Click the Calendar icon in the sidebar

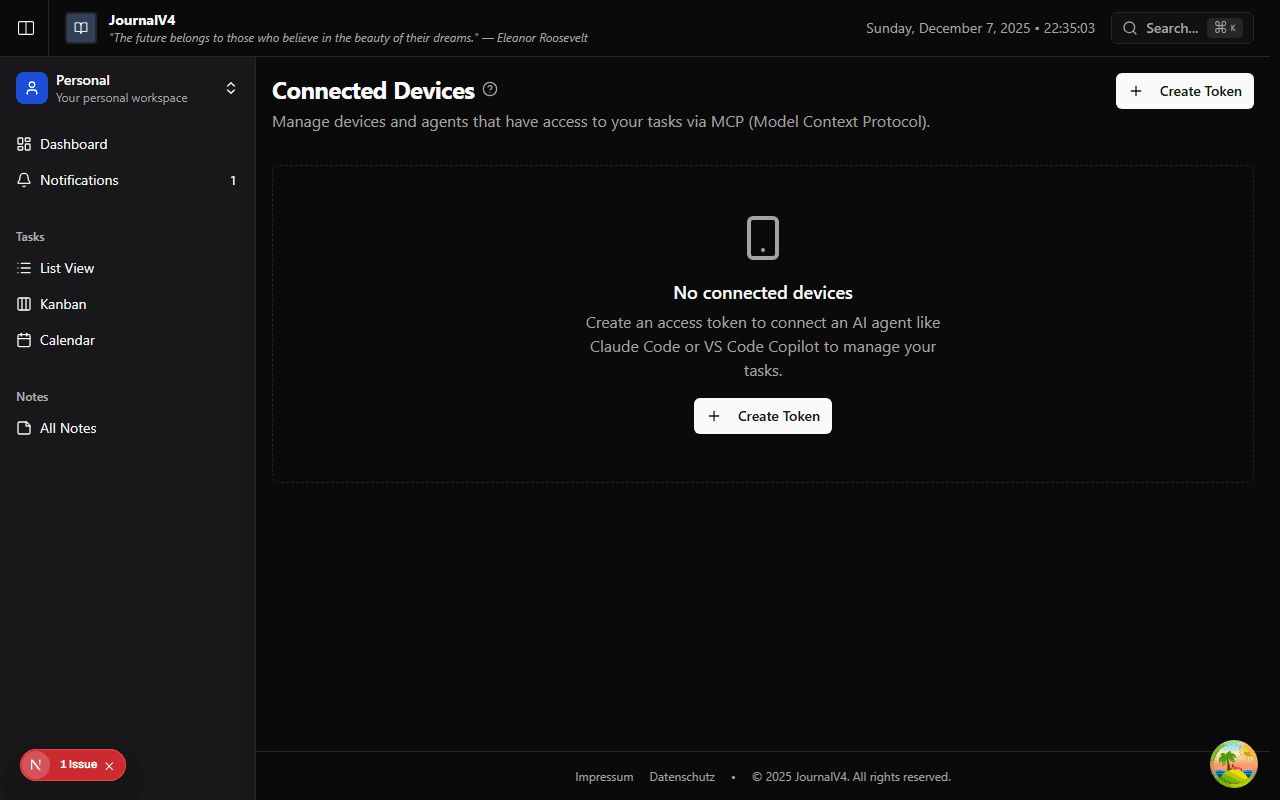coord(23,340)
